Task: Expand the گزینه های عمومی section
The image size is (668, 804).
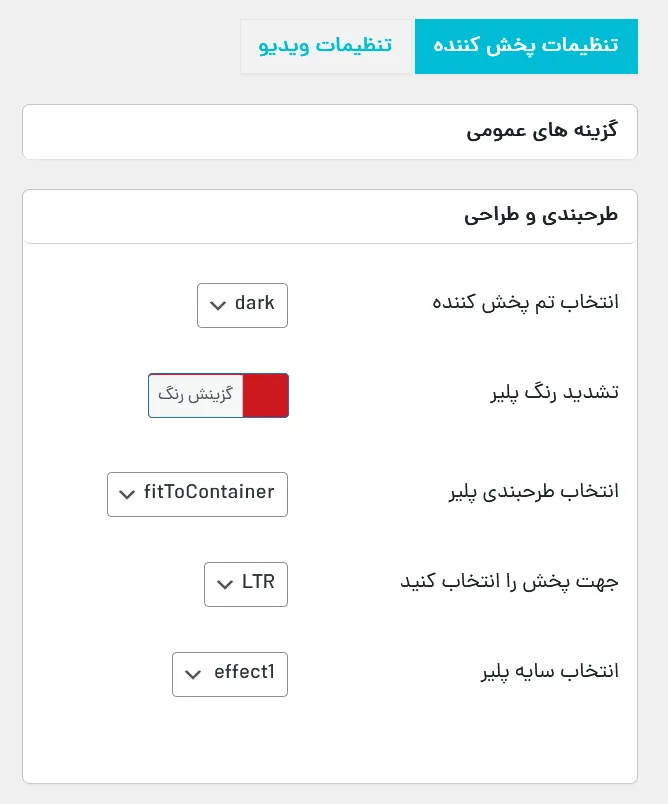Action: 330,132
